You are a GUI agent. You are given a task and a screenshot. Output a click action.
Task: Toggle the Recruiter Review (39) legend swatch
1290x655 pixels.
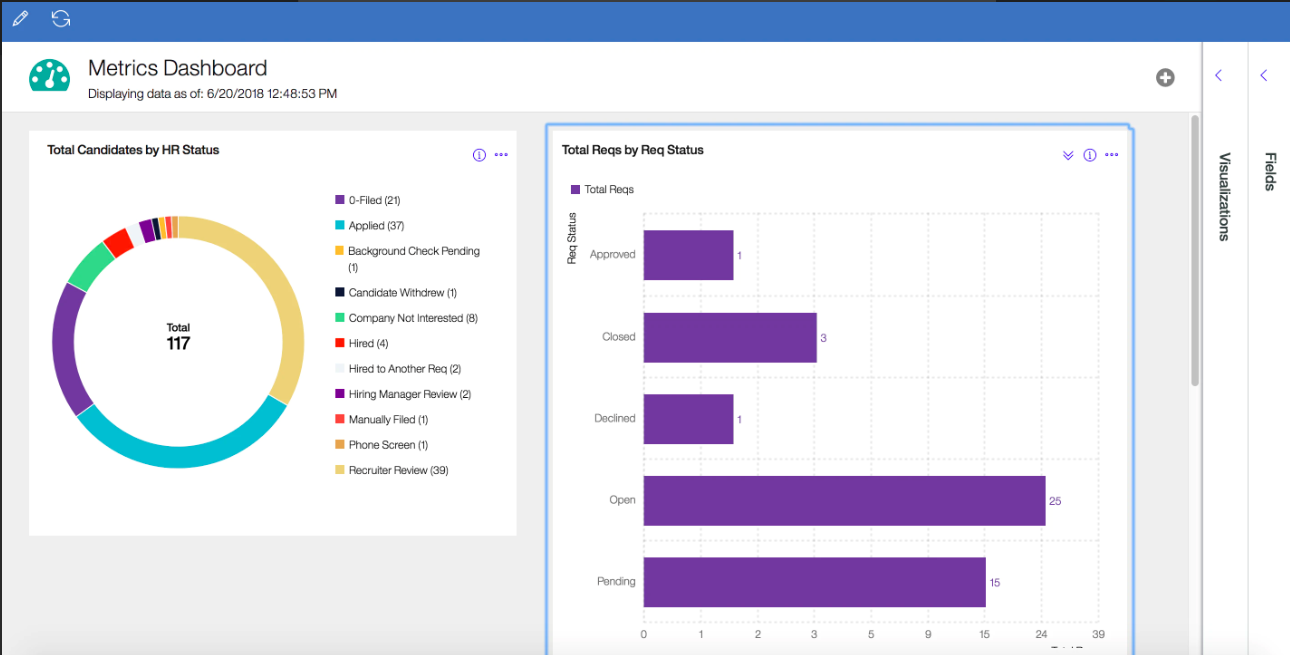point(340,470)
